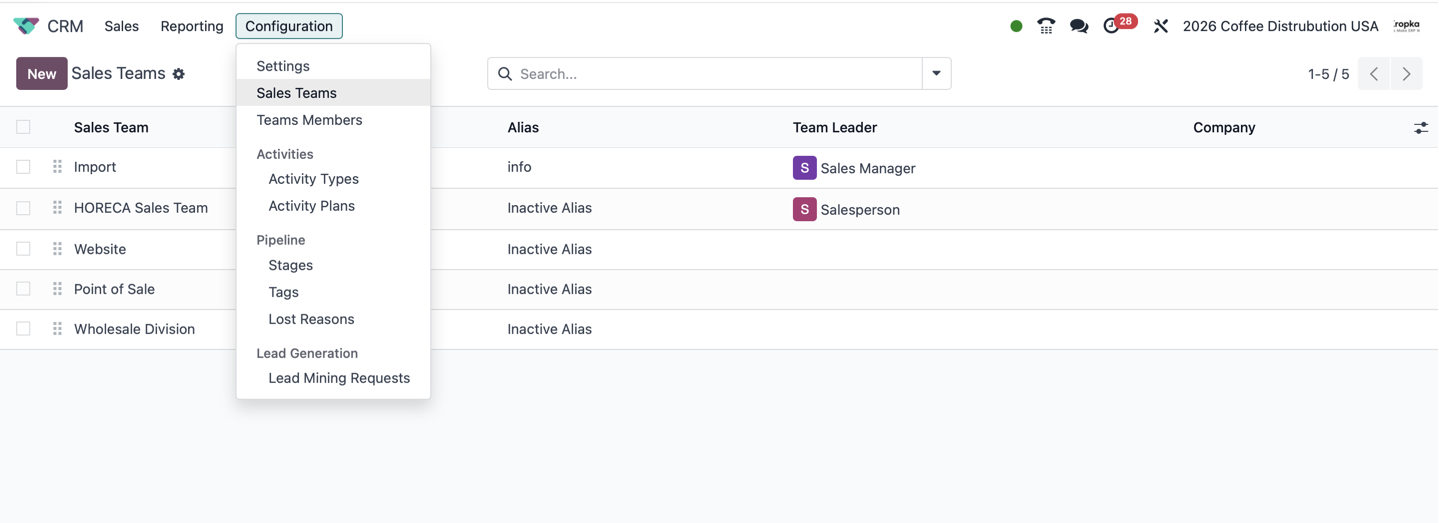Open company switcher 2026 Coffee Distrubution USA
Image resolution: width=1439 pixels, height=523 pixels.
(x=1280, y=26)
